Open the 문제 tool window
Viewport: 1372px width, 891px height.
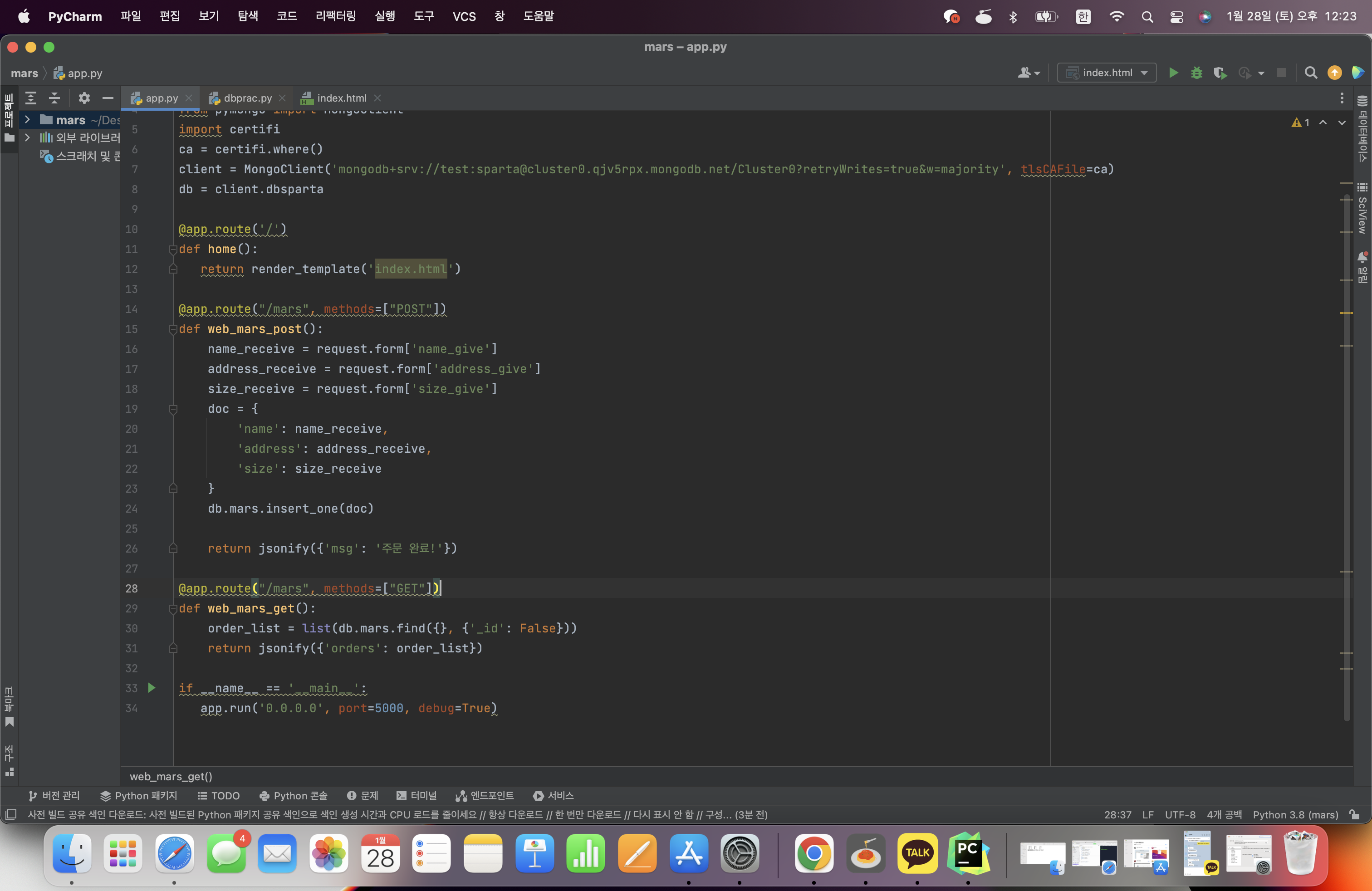point(363,795)
